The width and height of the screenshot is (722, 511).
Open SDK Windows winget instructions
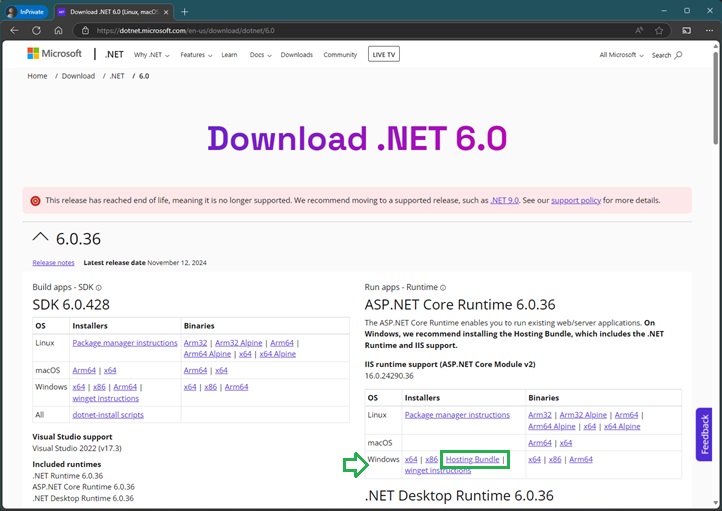click(105, 398)
